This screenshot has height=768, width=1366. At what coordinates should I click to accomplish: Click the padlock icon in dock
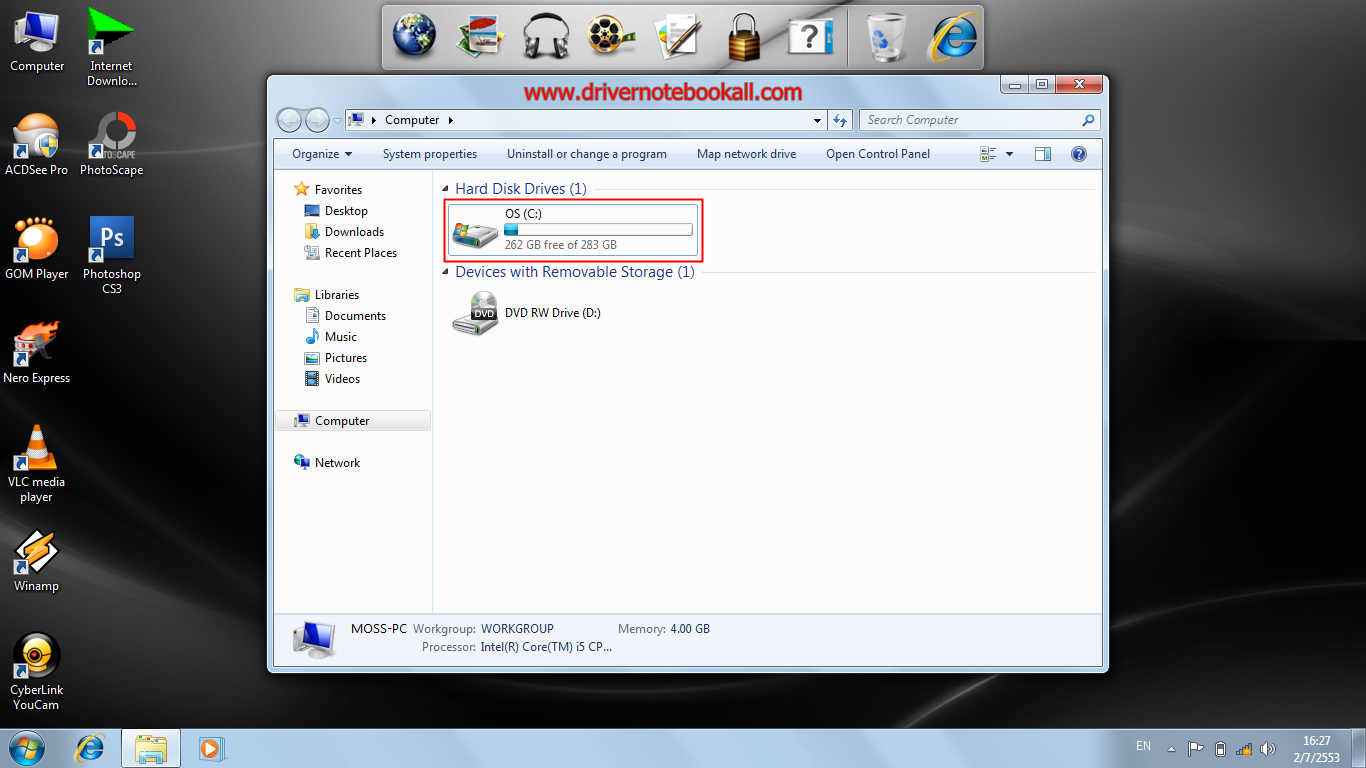click(x=744, y=36)
